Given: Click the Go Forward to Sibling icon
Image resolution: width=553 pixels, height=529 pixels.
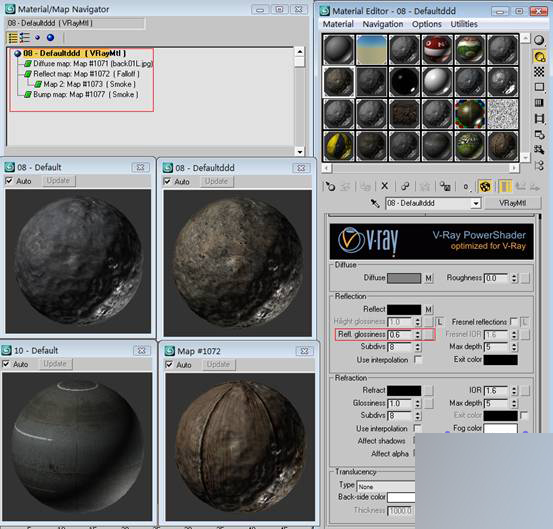Looking at the screenshot, I should click(535, 186).
